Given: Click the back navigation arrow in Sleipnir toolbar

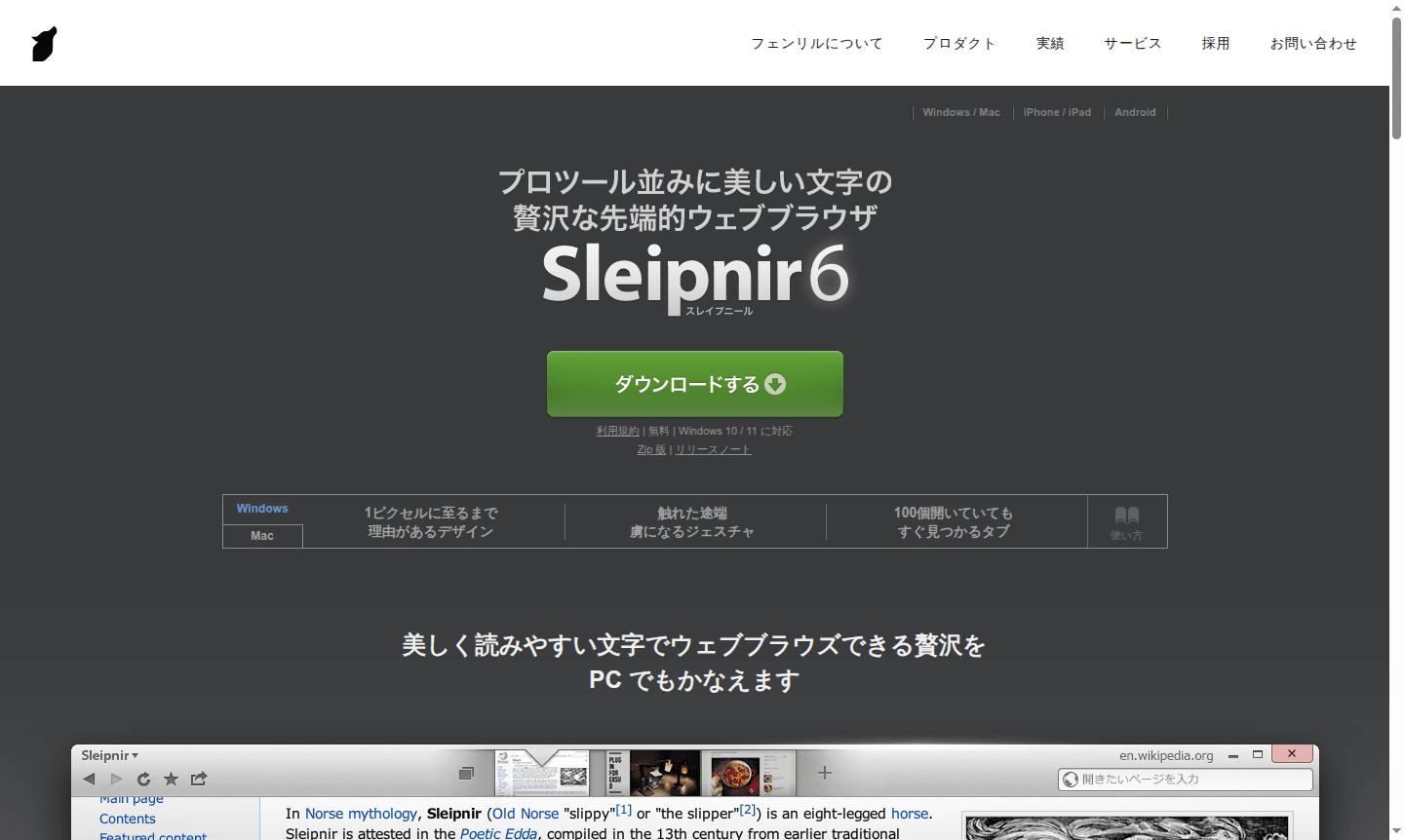Looking at the screenshot, I should pyautogui.click(x=89, y=779).
